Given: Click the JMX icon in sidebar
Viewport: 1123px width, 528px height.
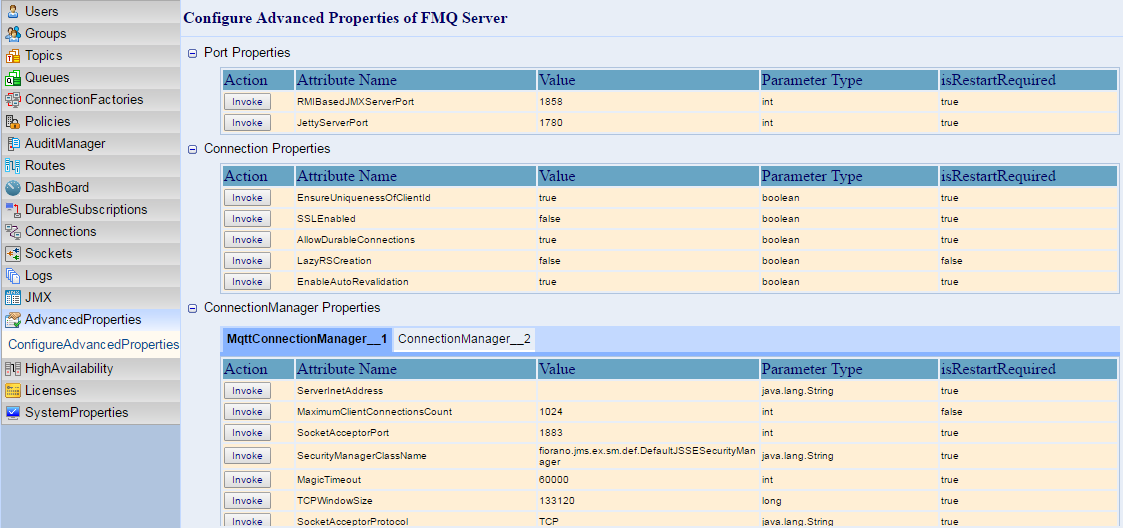Looking at the screenshot, I should pyautogui.click(x=13, y=298).
